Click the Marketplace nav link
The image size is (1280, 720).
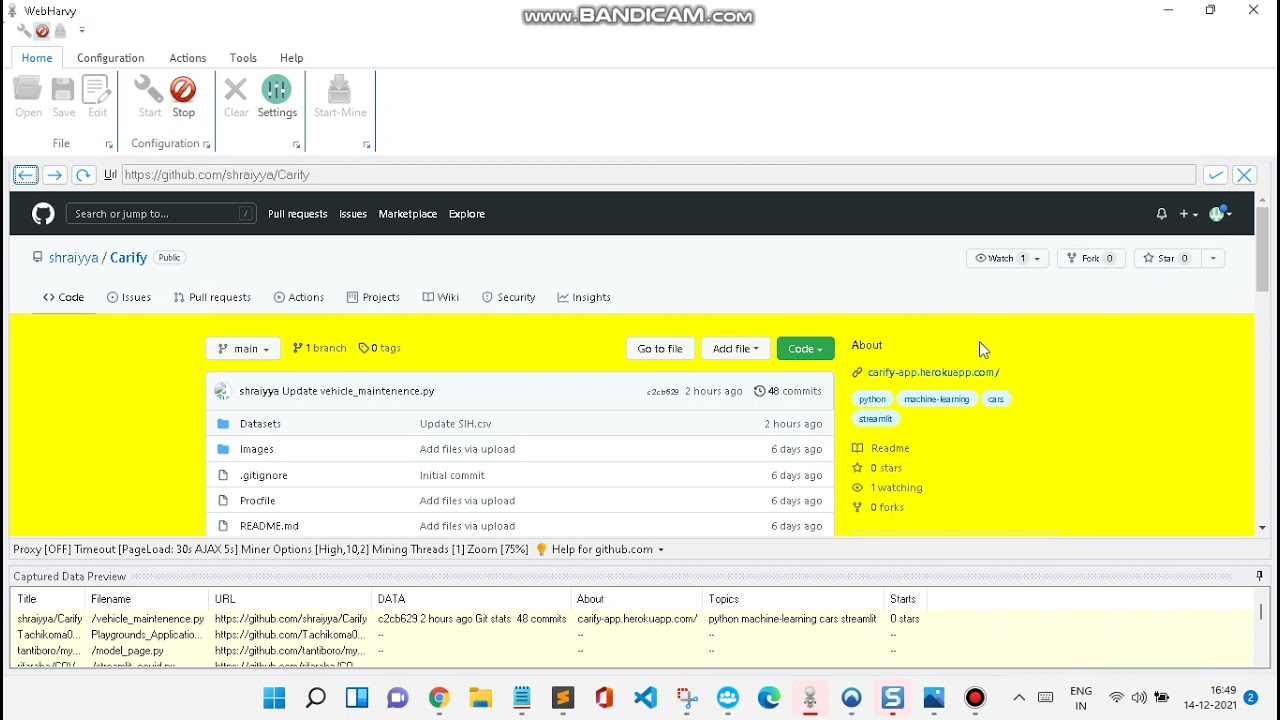tap(407, 214)
